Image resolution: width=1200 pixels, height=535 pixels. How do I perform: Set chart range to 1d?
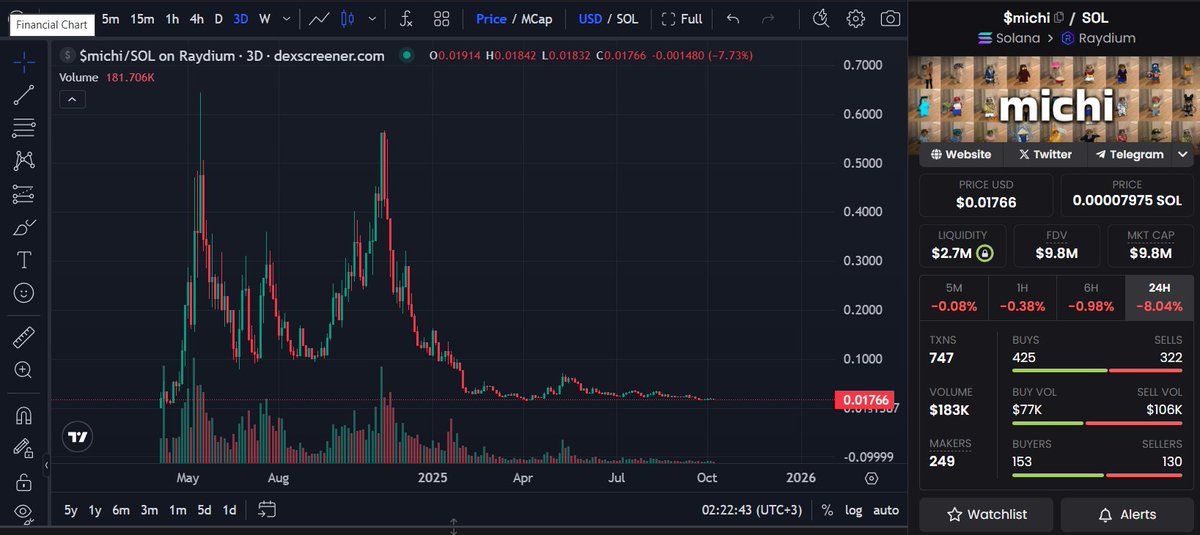click(229, 510)
